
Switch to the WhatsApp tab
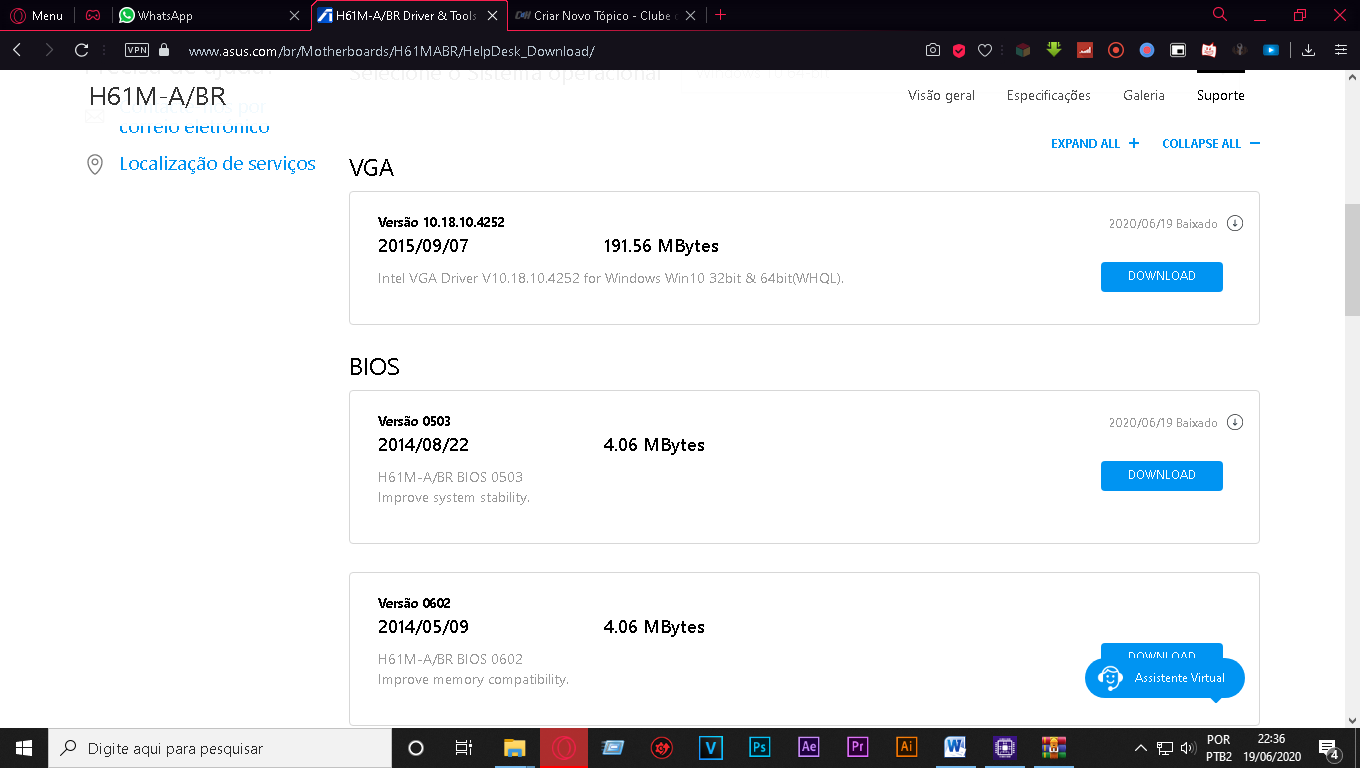tap(208, 15)
